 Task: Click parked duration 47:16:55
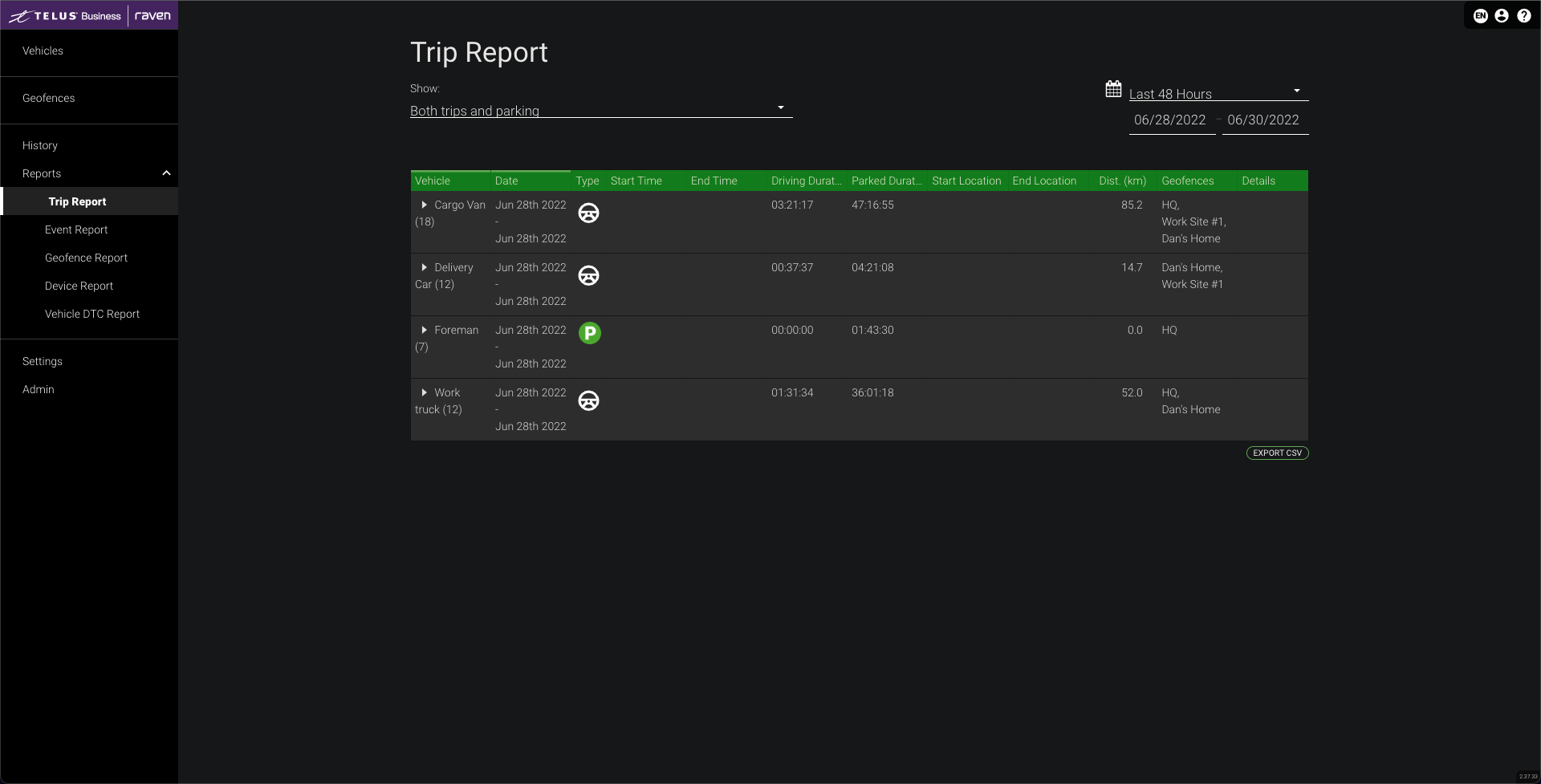pos(872,205)
